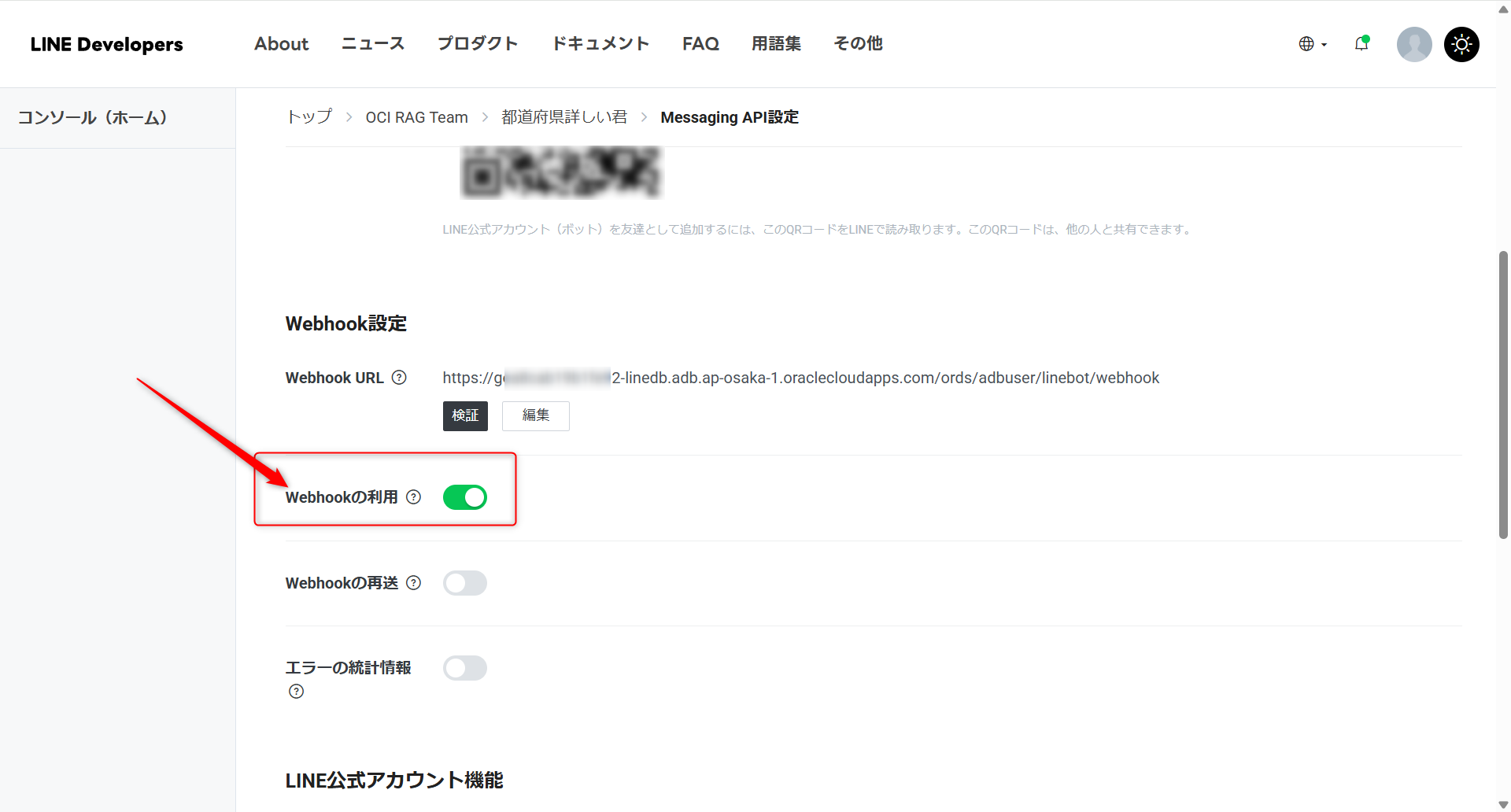This screenshot has width=1511, height=812.
Task: Open the ドキュメント menu
Action: point(600,44)
